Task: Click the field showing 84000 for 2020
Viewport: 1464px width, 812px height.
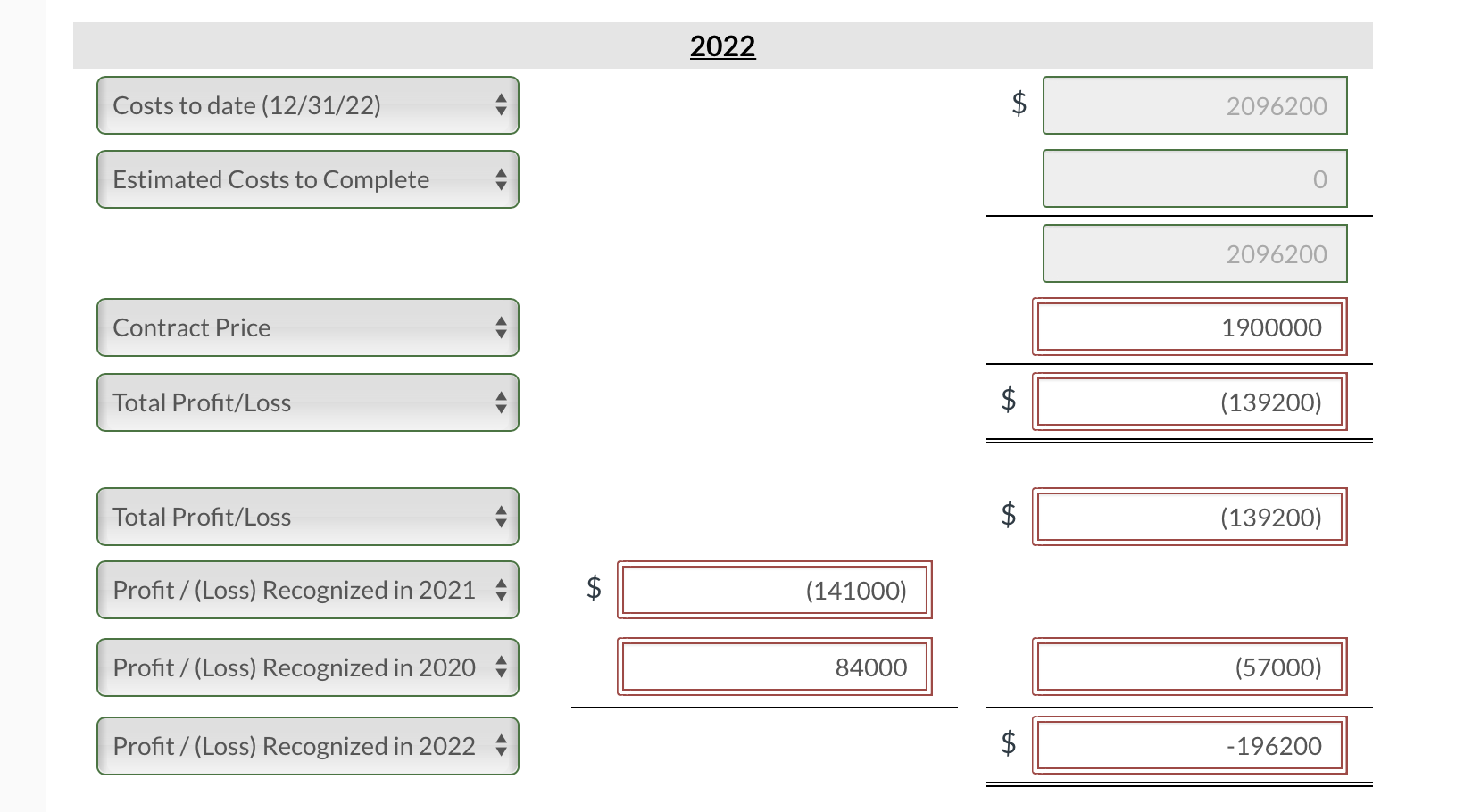Action: 774,667
